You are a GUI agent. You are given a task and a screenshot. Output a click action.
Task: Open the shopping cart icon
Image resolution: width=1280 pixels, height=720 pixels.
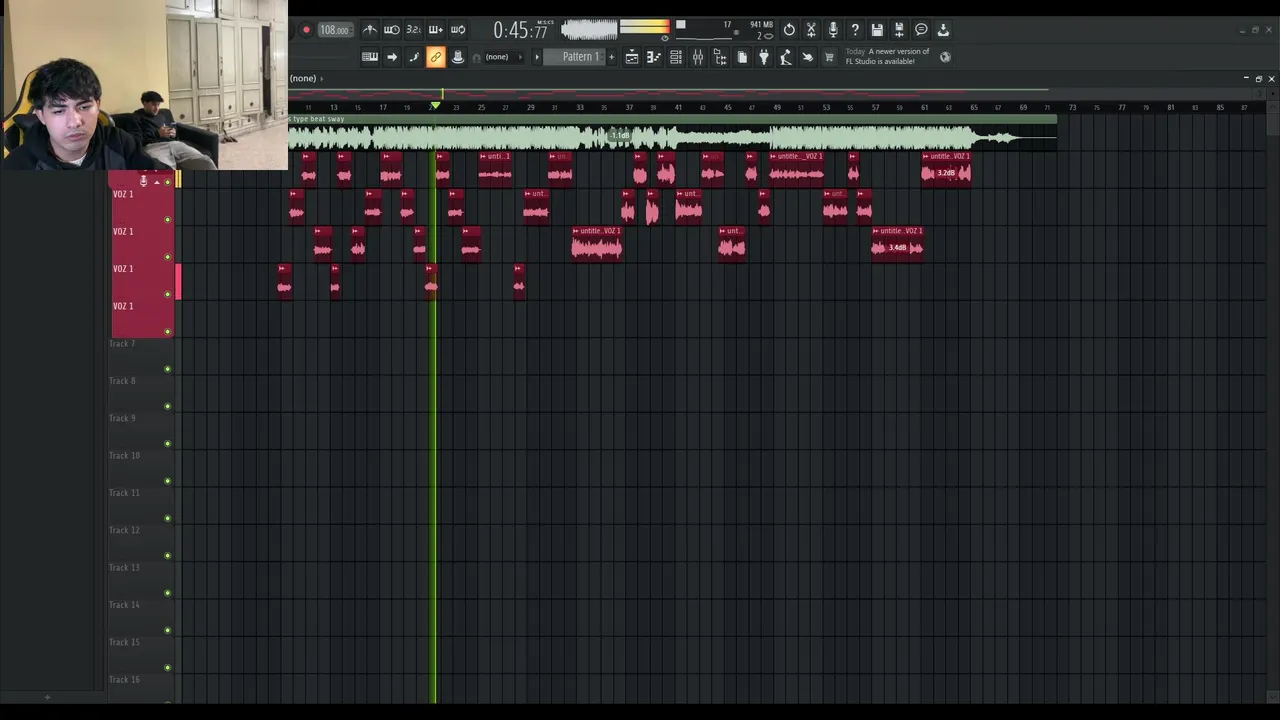pyautogui.click(x=829, y=57)
